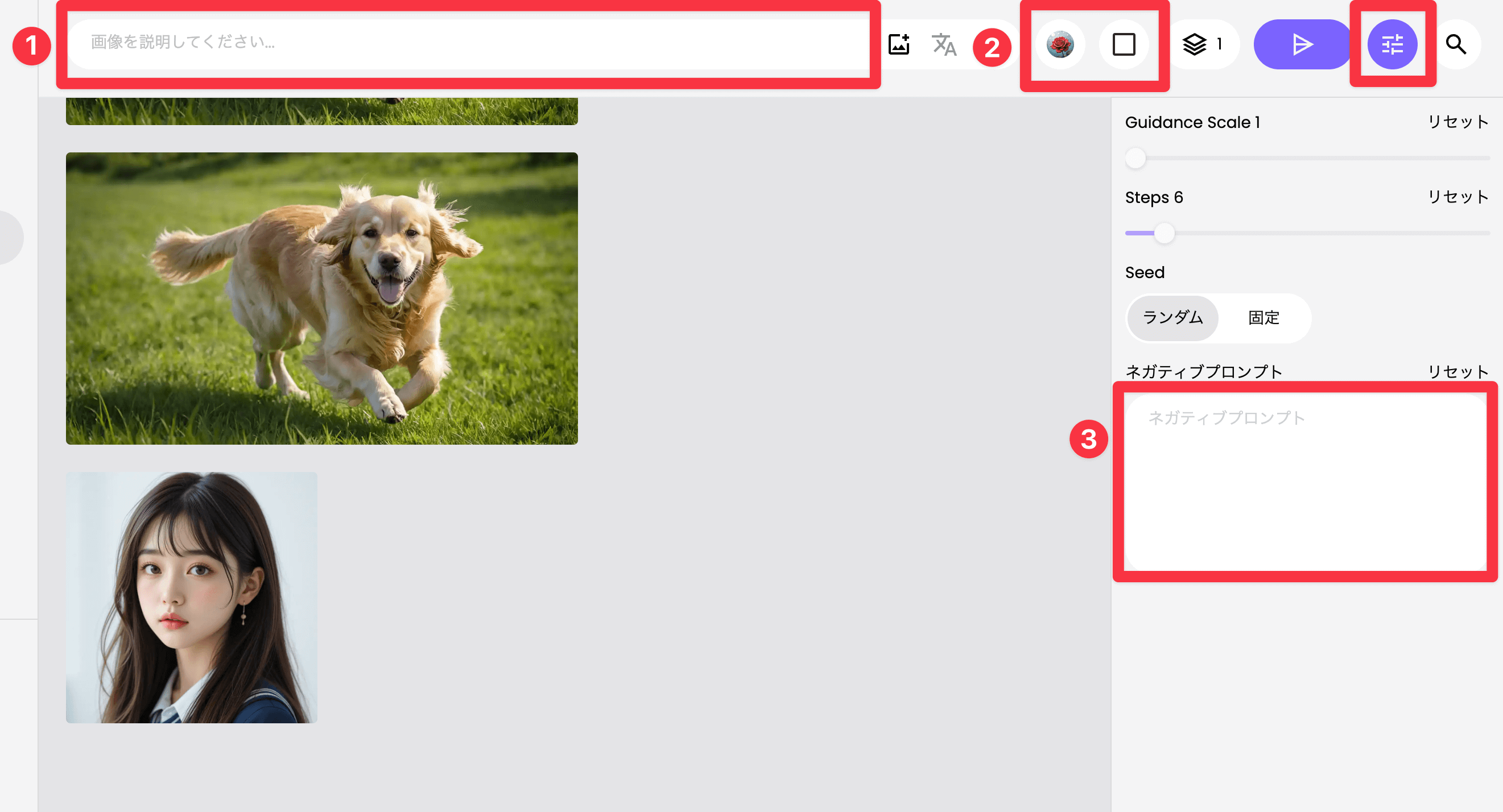Open the rose model selector icon
Viewport: 1503px width, 812px height.
click(1060, 44)
